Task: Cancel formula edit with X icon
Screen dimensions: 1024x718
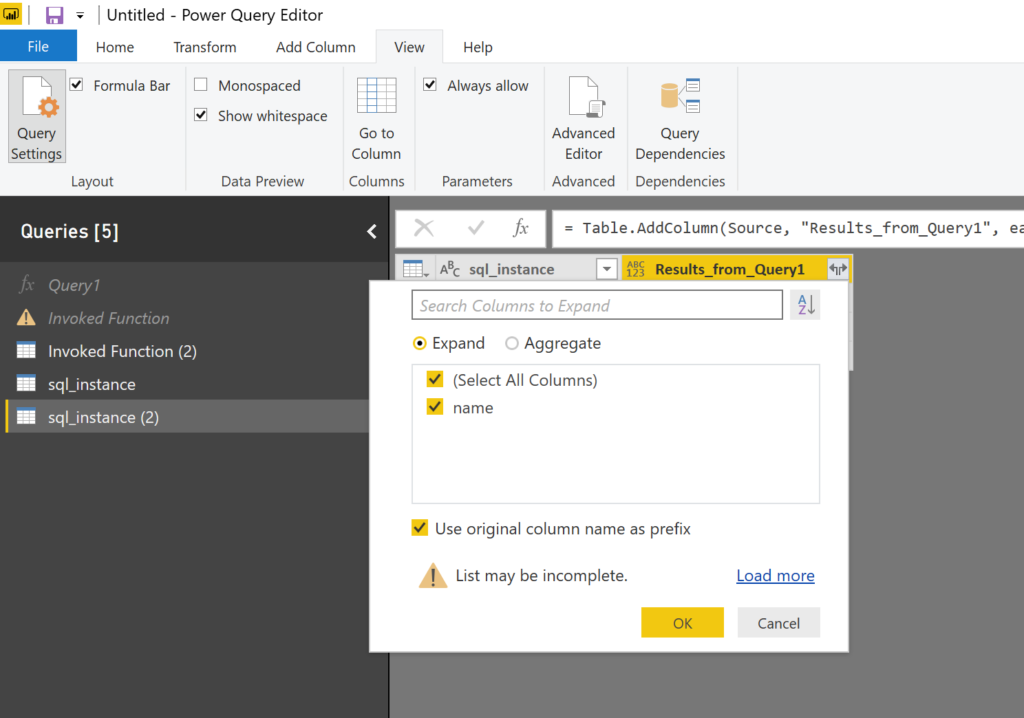Action: click(424, 227)
